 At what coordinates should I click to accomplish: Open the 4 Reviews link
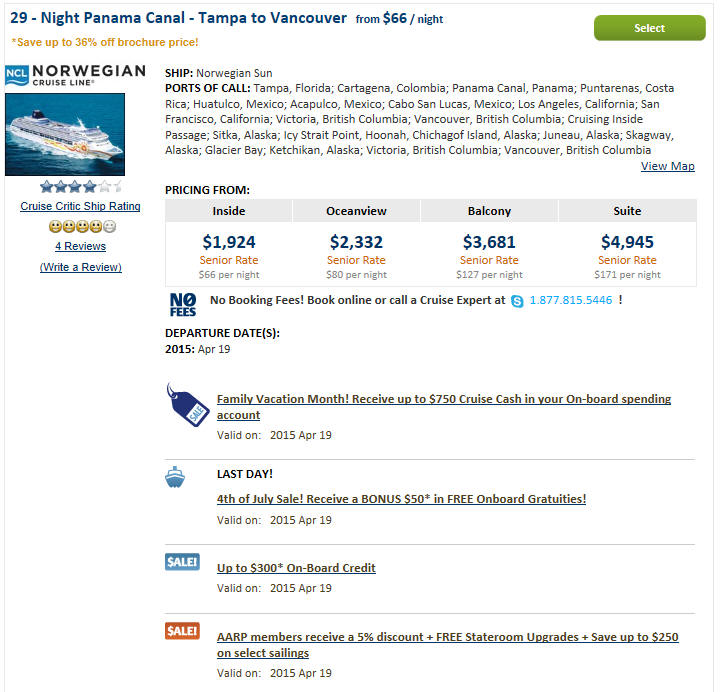[x=80, y=246]
